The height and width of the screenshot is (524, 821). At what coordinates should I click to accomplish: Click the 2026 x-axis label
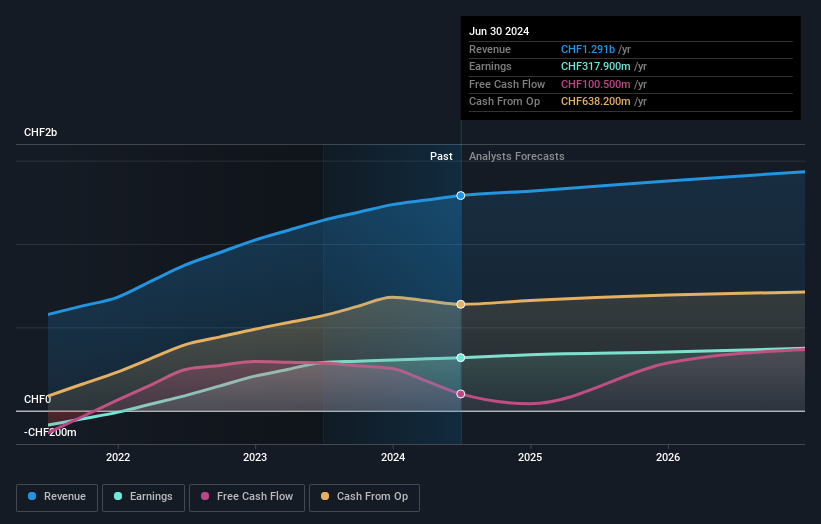[668, 457]
